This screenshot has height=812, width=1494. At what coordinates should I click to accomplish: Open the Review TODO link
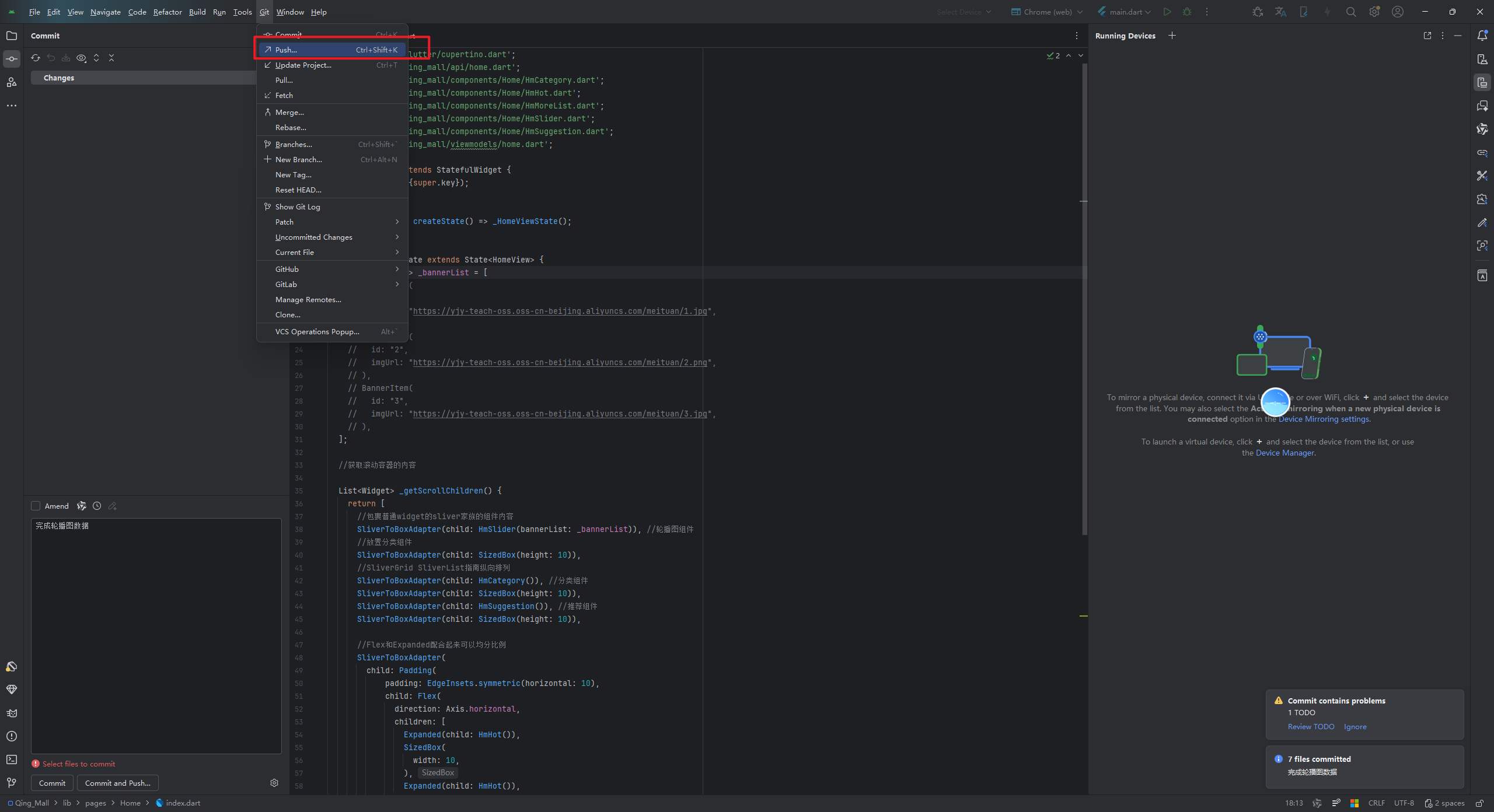1311,726
